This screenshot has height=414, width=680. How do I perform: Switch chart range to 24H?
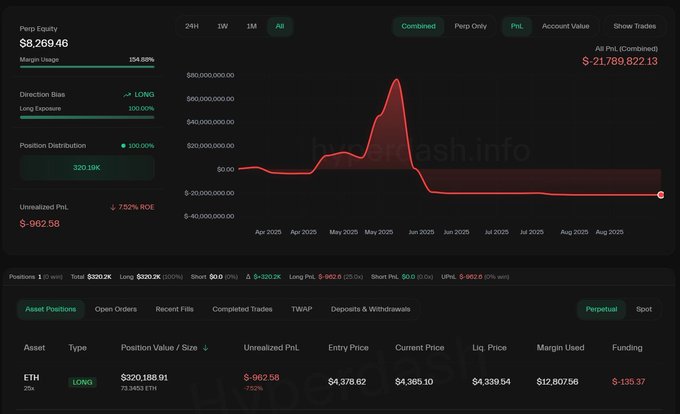pos(192,26)
